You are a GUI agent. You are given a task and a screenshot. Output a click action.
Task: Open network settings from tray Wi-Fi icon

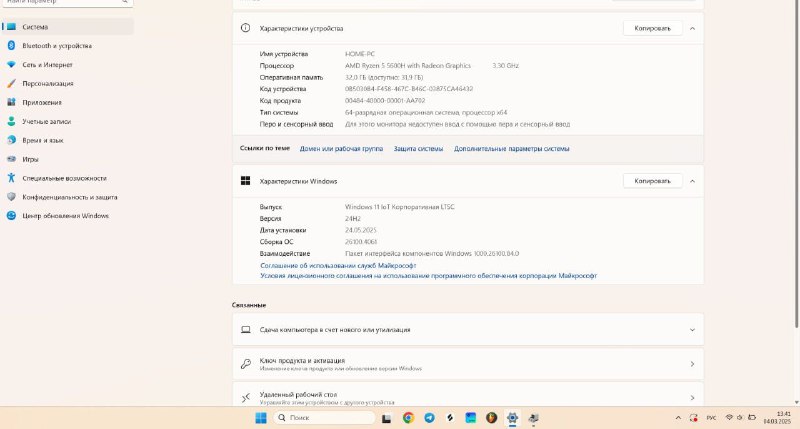(x=729, y=417)
